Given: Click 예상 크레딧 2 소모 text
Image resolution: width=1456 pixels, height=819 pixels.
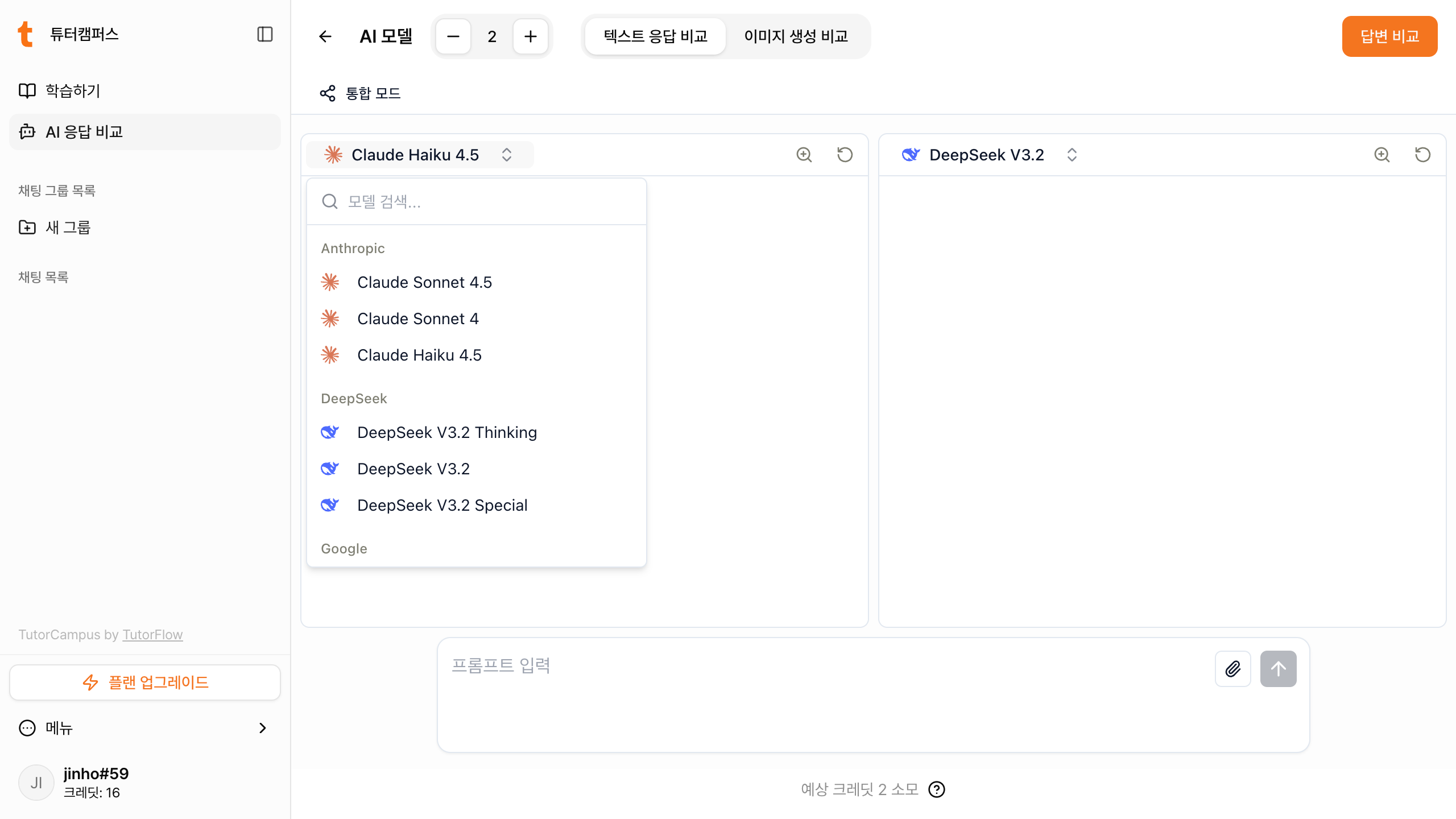Looking at the screenshot, I should (859, 789).
